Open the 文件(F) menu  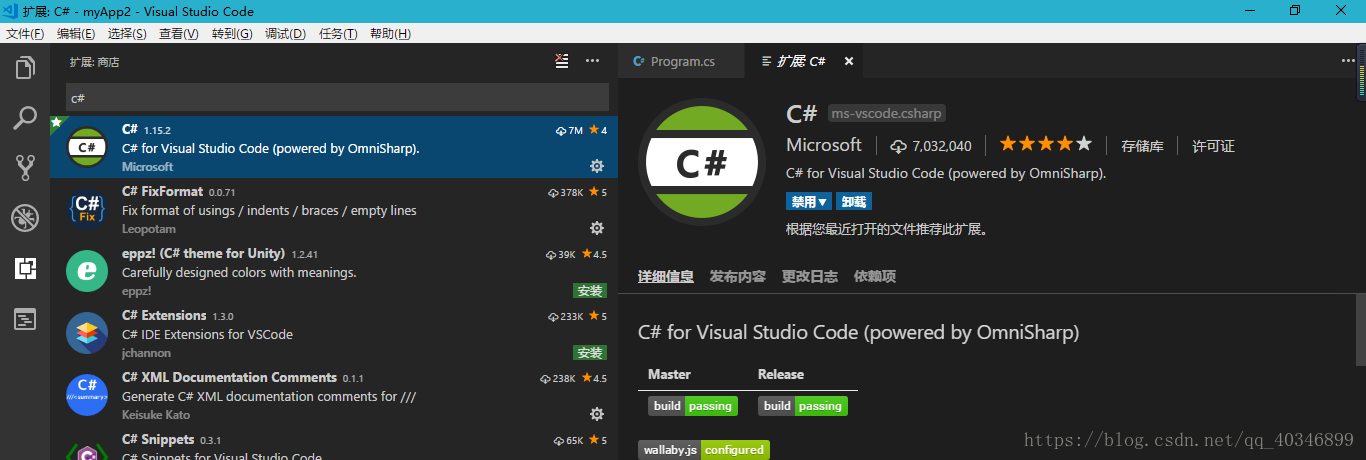click(25, 33)
